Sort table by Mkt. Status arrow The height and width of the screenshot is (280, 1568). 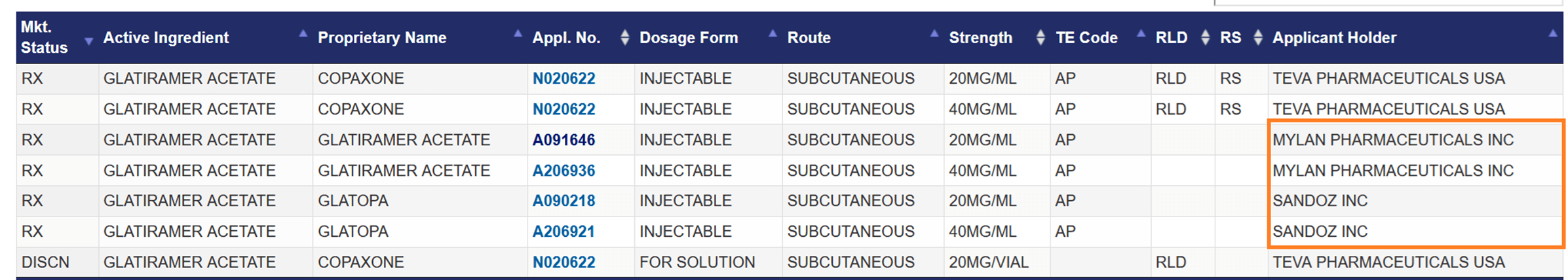point(88,42)
